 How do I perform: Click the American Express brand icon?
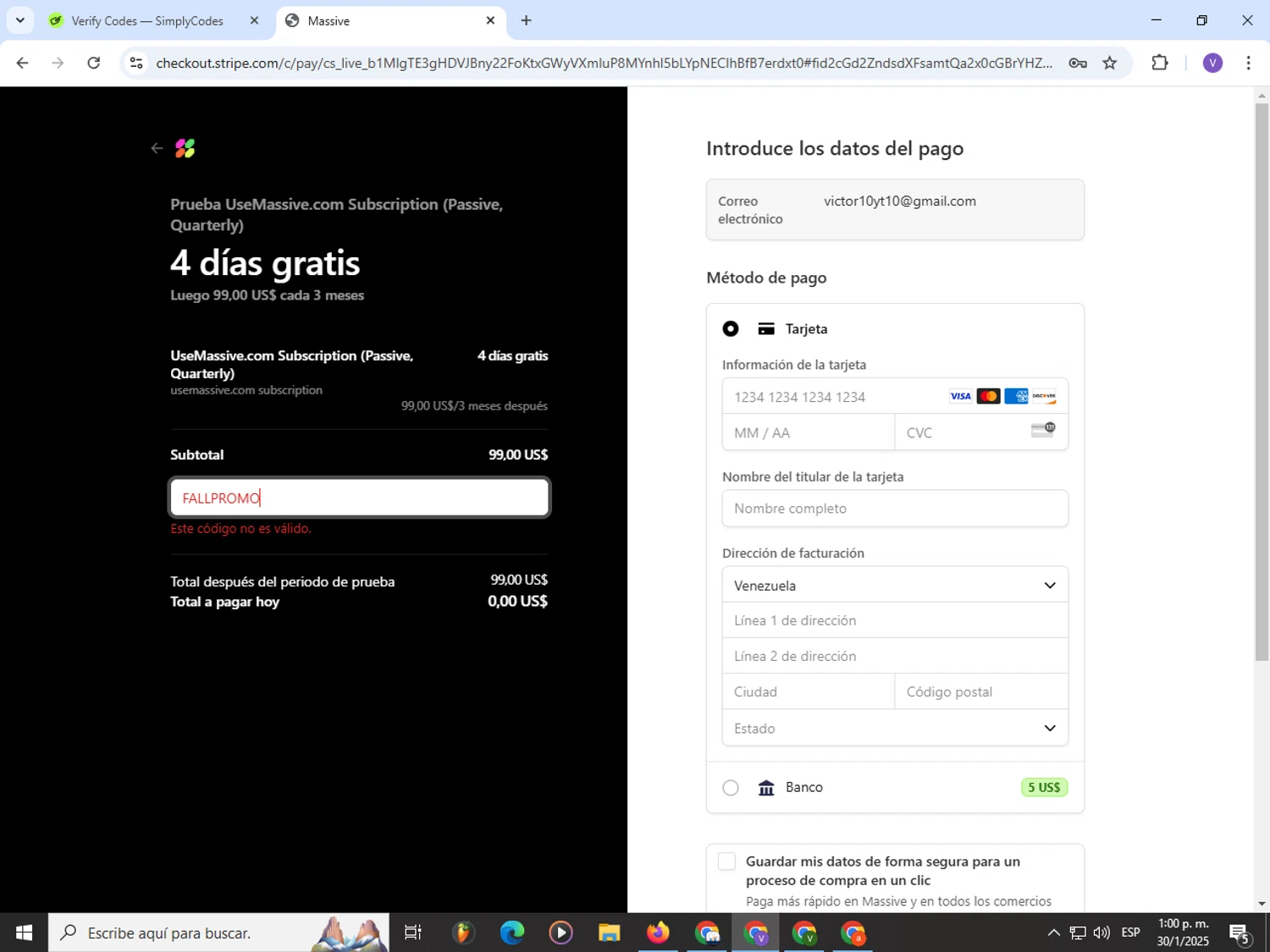click(x=1016, y=396)
